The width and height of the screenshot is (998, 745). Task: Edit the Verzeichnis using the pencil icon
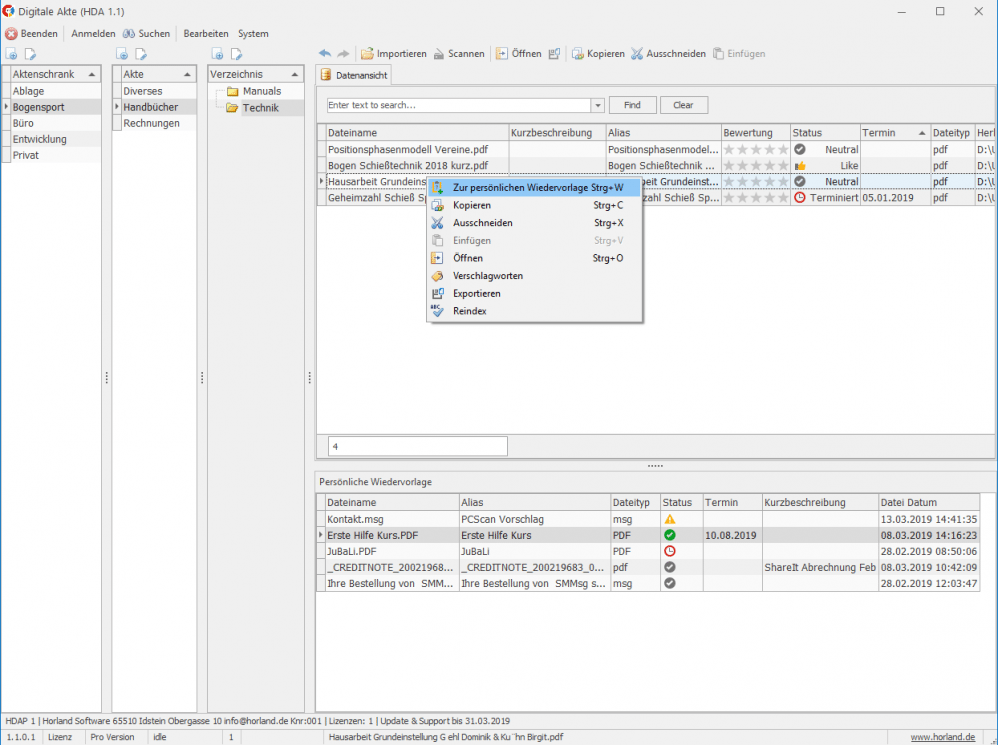[236, 54]
